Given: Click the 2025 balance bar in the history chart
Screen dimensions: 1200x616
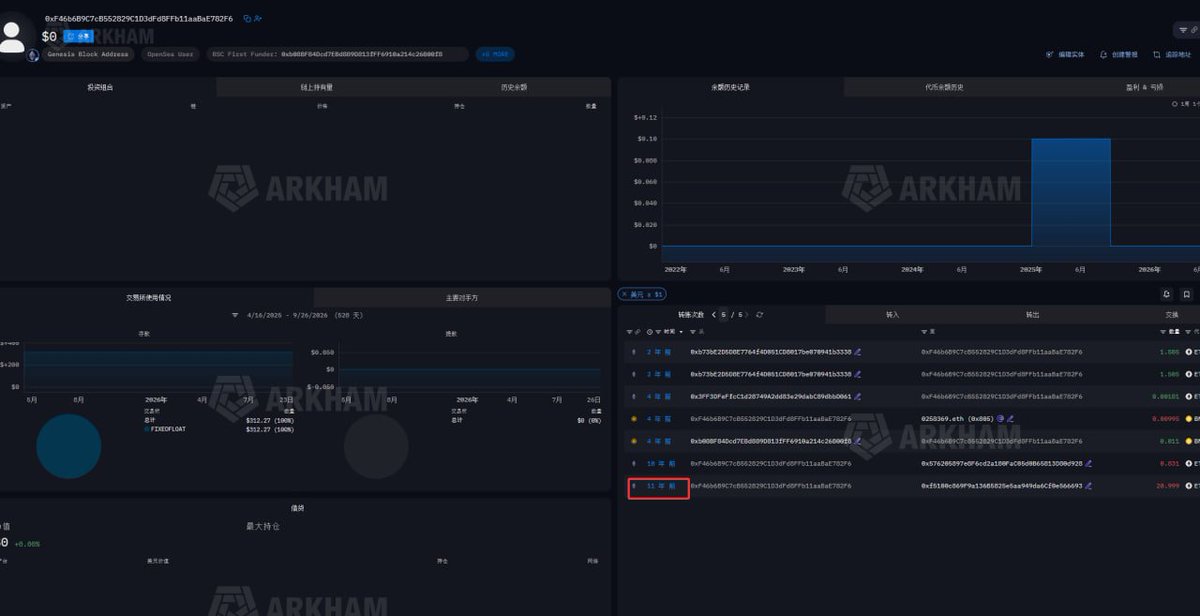Looking at the screenshot, I should [x=1071, y=192].
